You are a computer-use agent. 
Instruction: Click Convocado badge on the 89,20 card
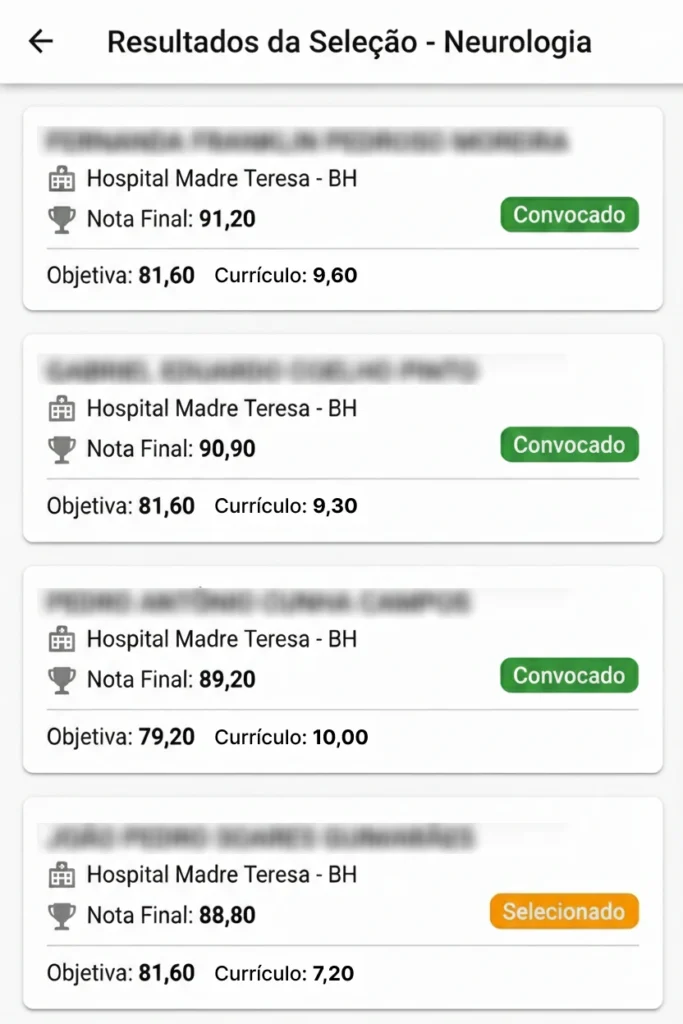[x=569, y=676]
